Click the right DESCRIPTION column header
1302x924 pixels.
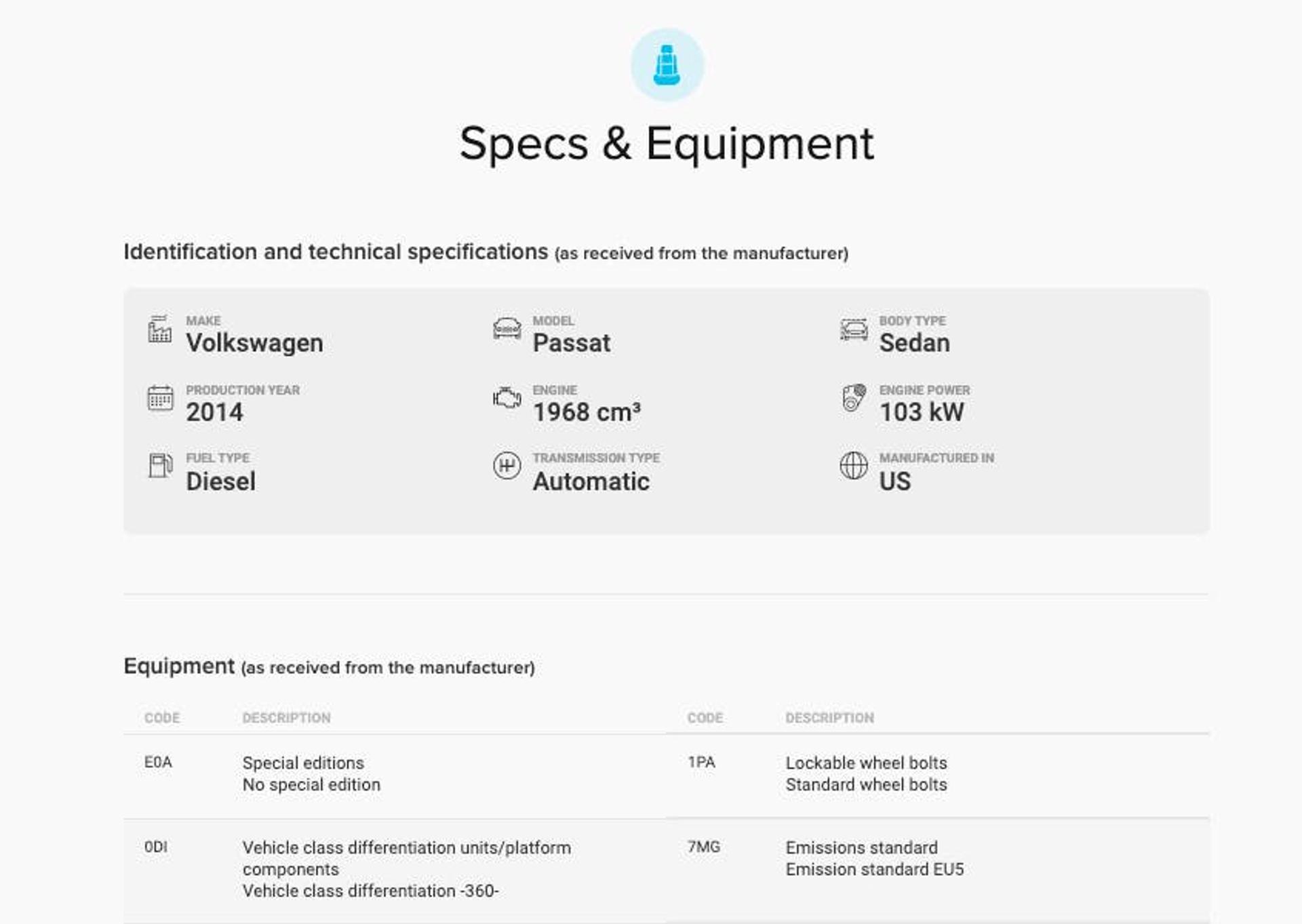coord(829,718)
